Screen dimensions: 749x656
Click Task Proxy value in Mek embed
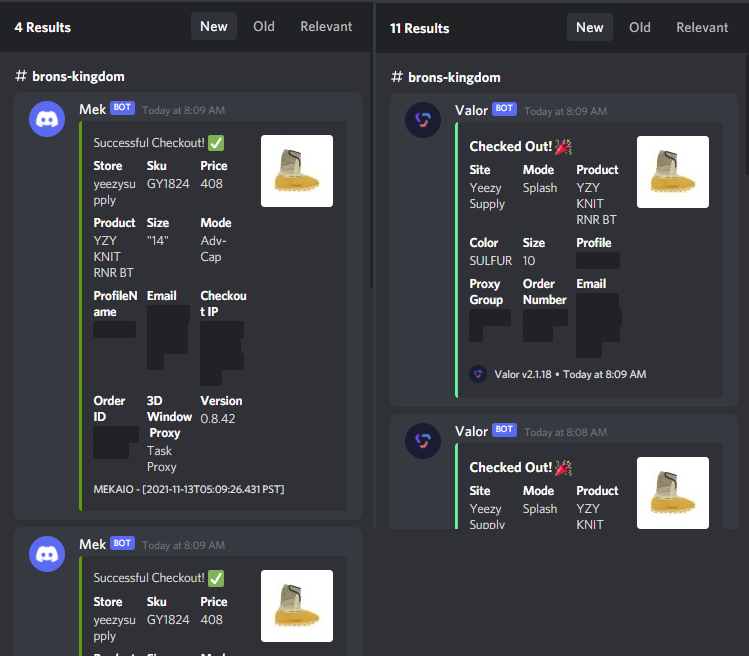tap(161, 459)
